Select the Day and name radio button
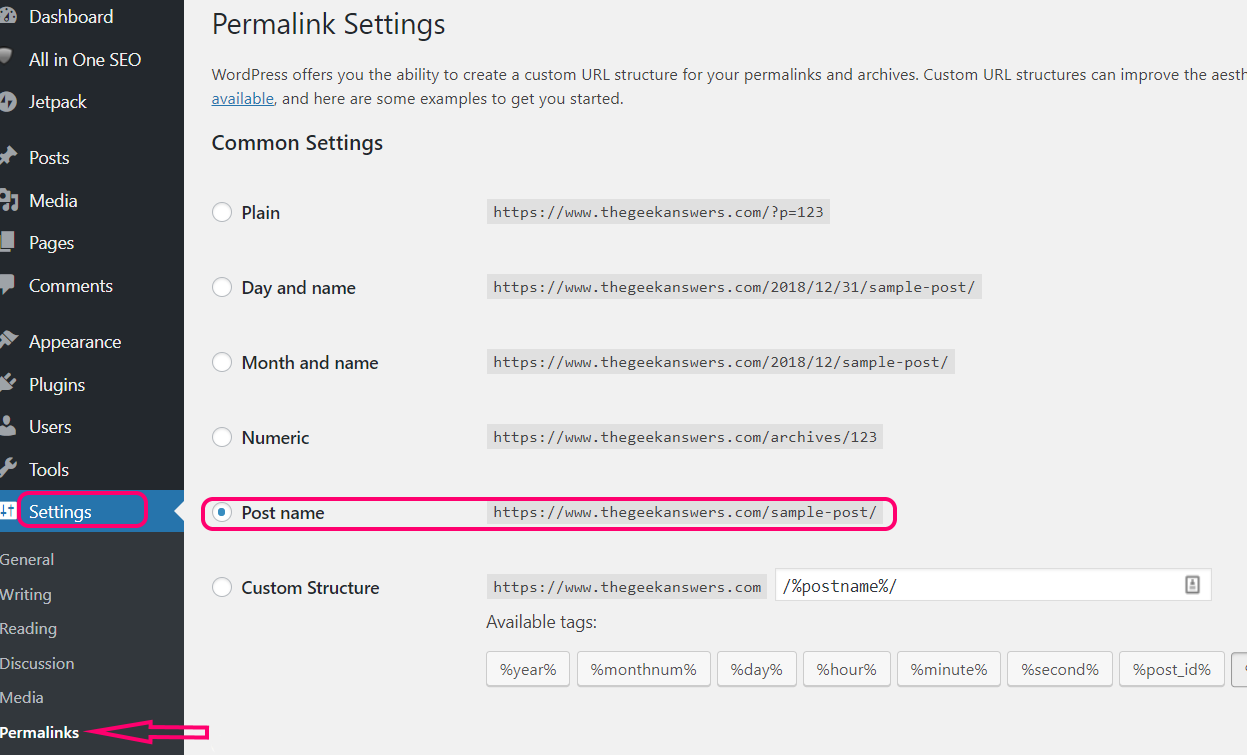1247x755 pixels. [x=222, y=287]
